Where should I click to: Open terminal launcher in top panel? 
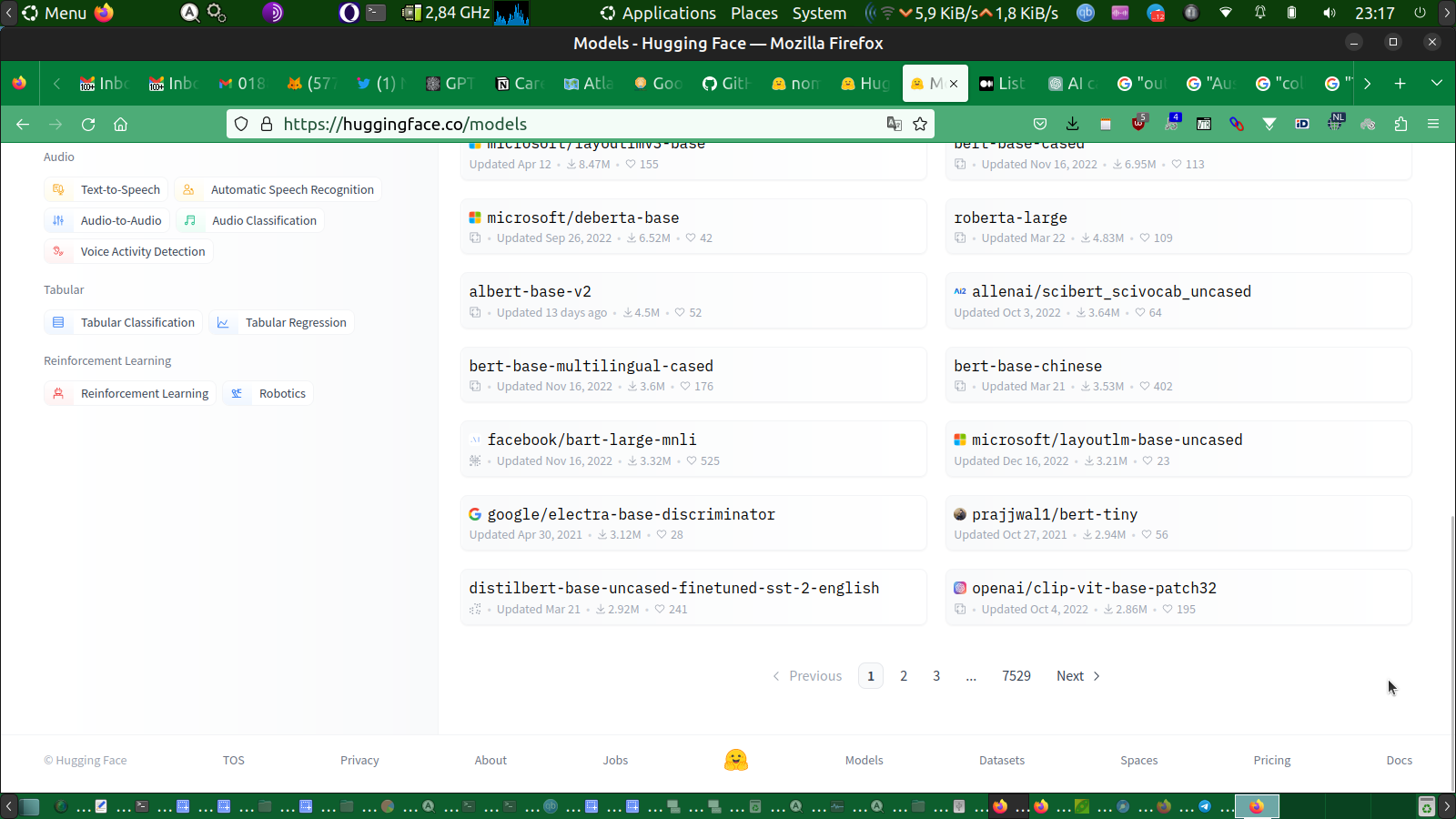pos(376,13)
